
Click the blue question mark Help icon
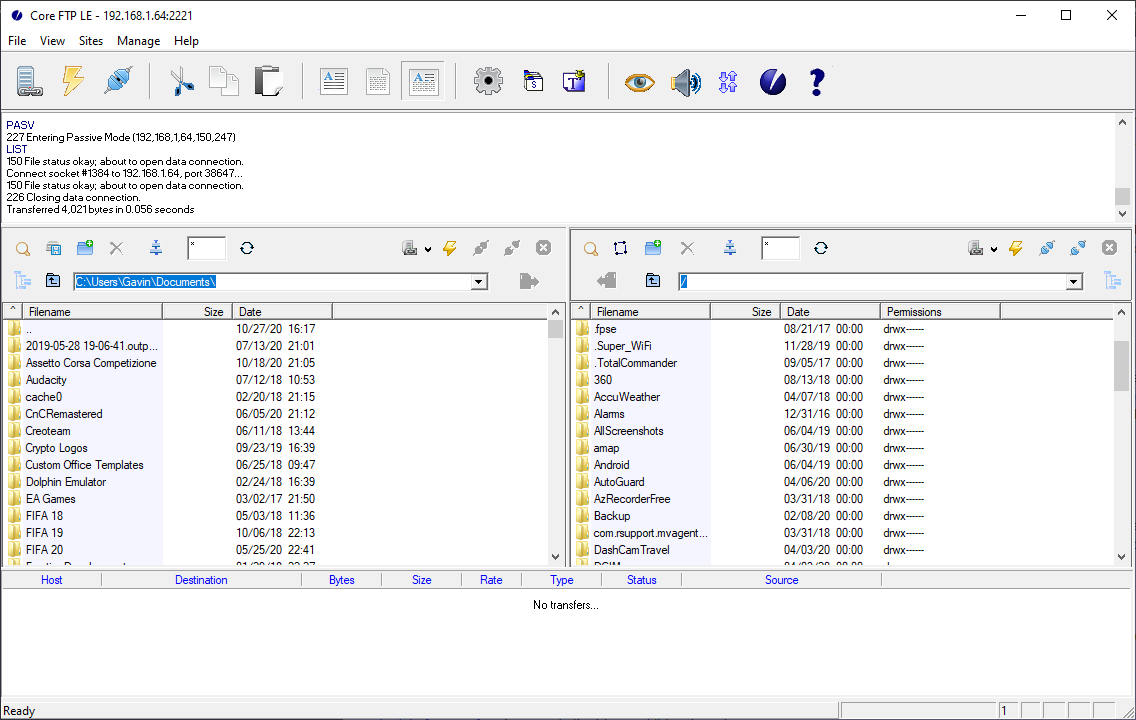tap(816, 82)
